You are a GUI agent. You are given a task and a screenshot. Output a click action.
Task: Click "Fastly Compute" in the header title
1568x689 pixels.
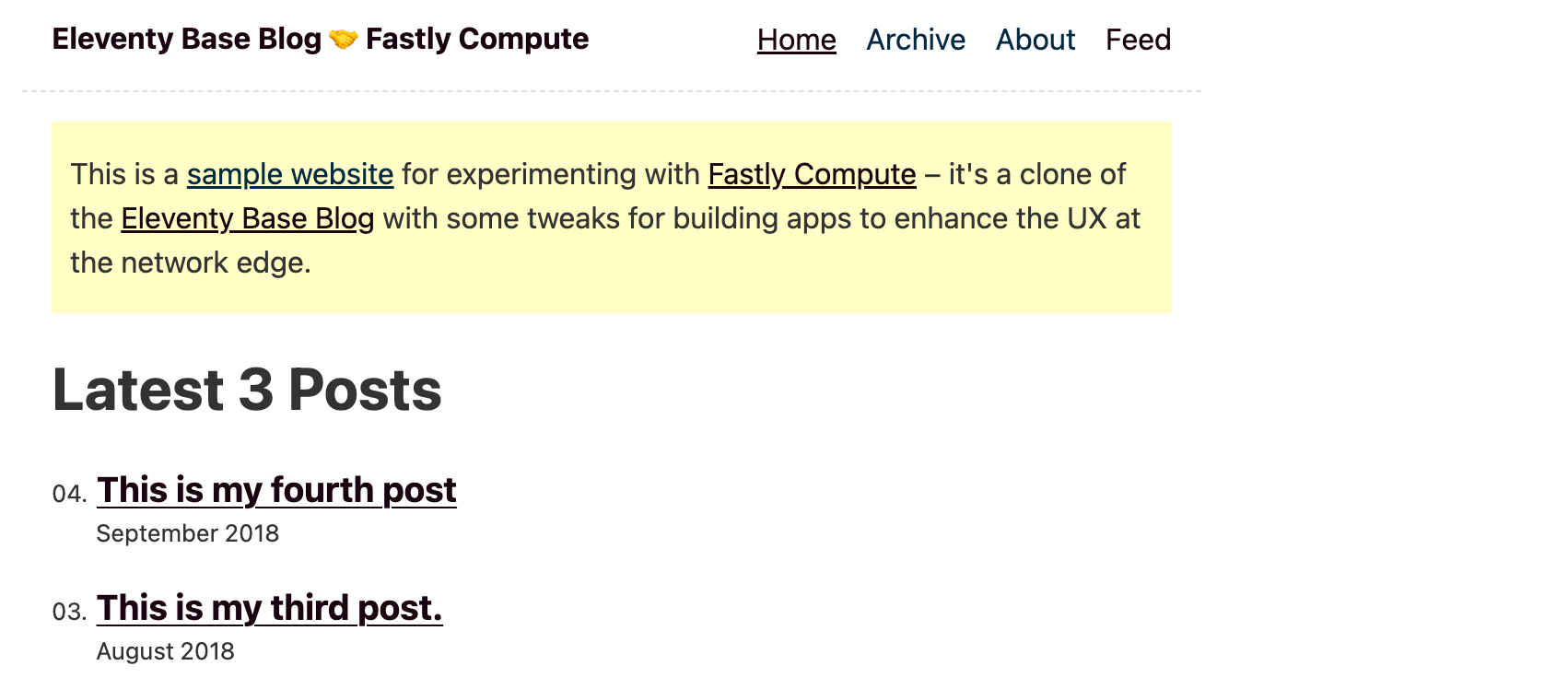[x=476, y=40]
